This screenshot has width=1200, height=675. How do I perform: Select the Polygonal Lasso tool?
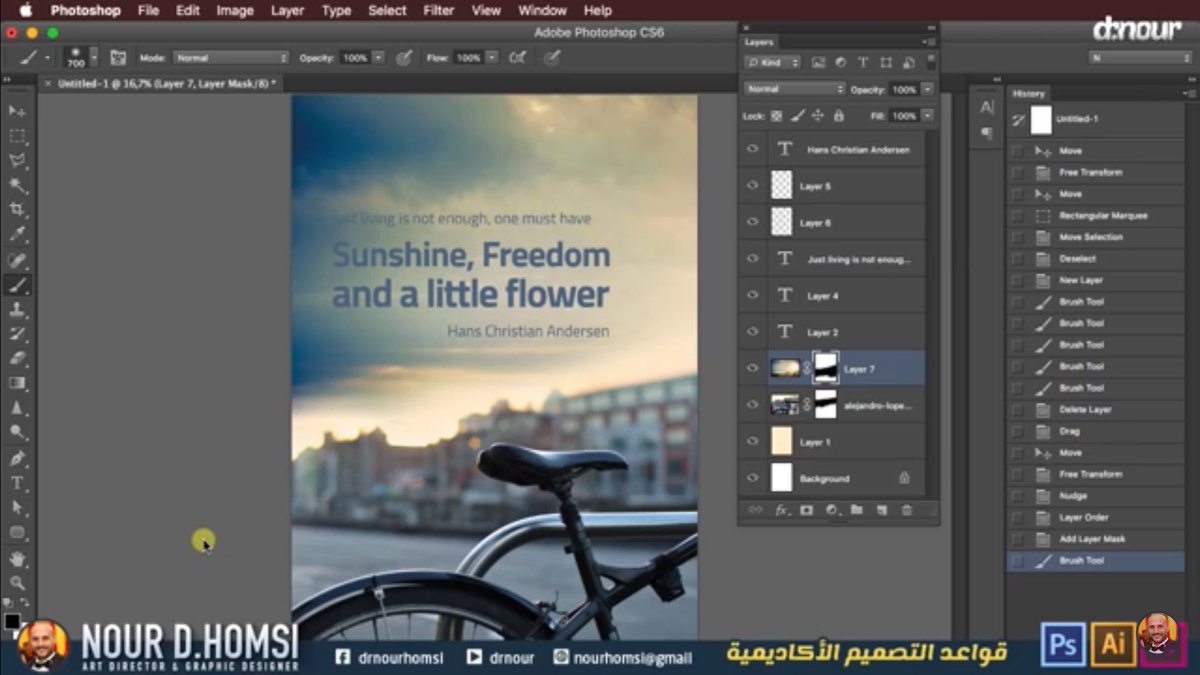coord(17,161)
